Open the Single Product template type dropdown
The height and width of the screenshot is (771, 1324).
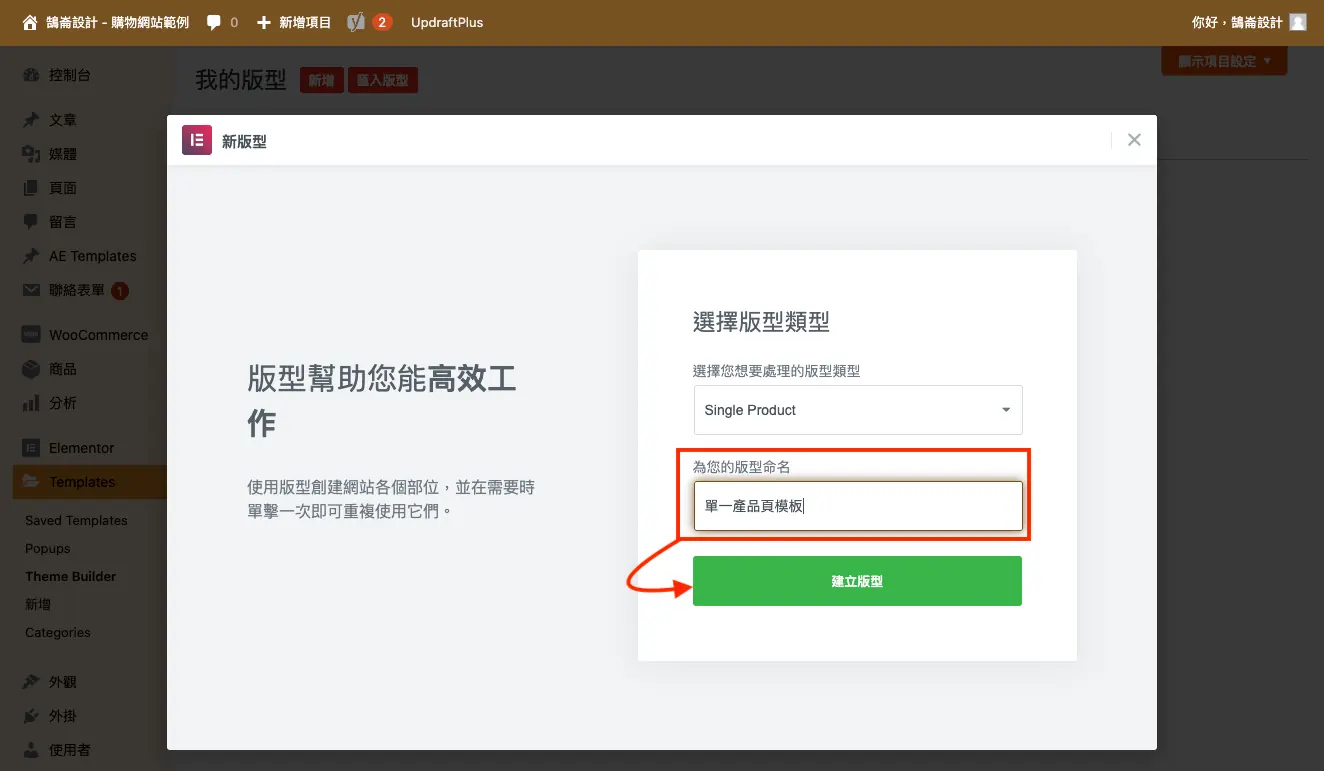[x=858, y=410]
